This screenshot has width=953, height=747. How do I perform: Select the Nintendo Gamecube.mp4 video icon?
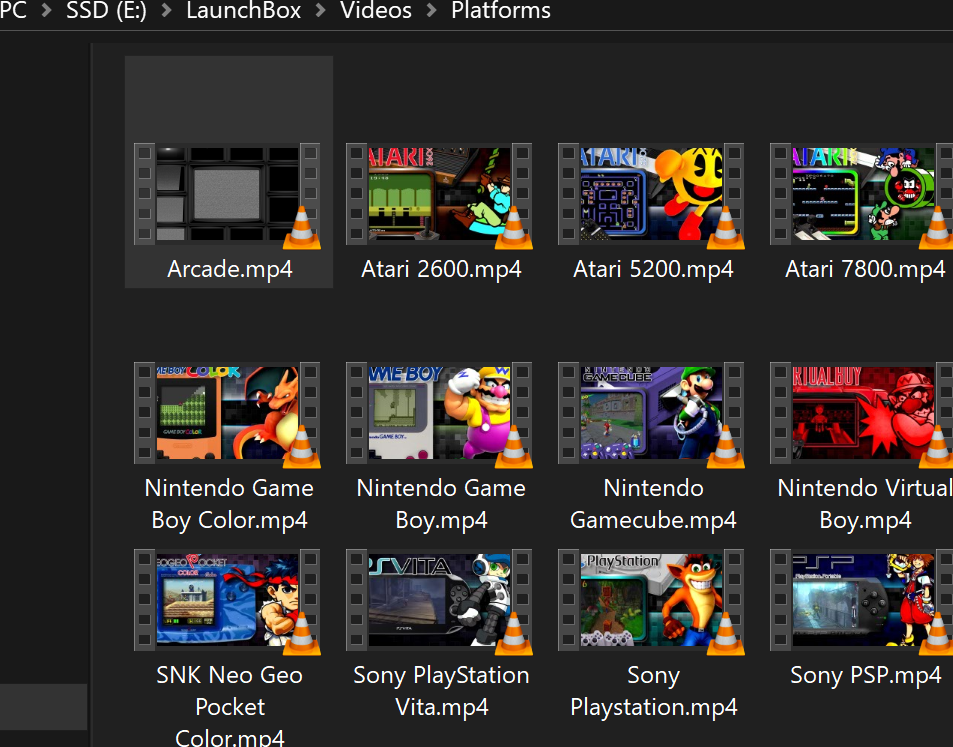tap(652, 414)
